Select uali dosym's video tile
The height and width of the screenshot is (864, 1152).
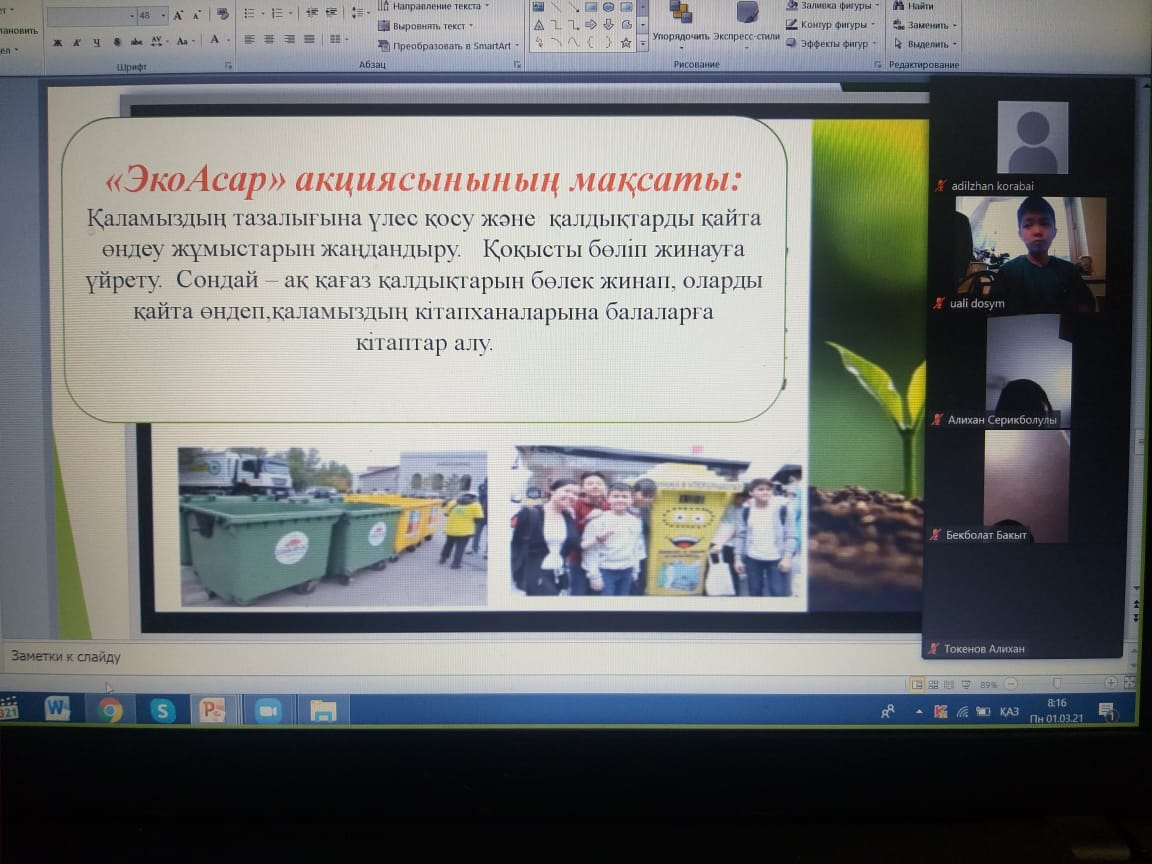tap(1031, 255)
